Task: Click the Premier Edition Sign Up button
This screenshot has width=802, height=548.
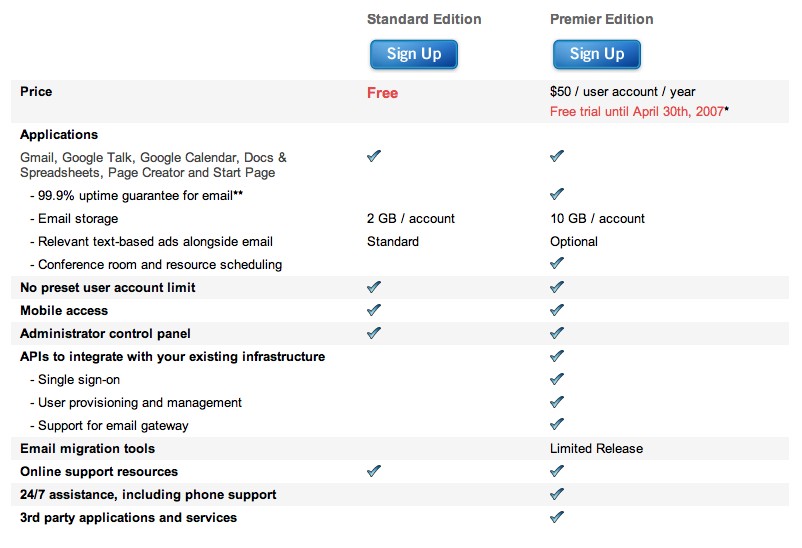Action: 596,54
